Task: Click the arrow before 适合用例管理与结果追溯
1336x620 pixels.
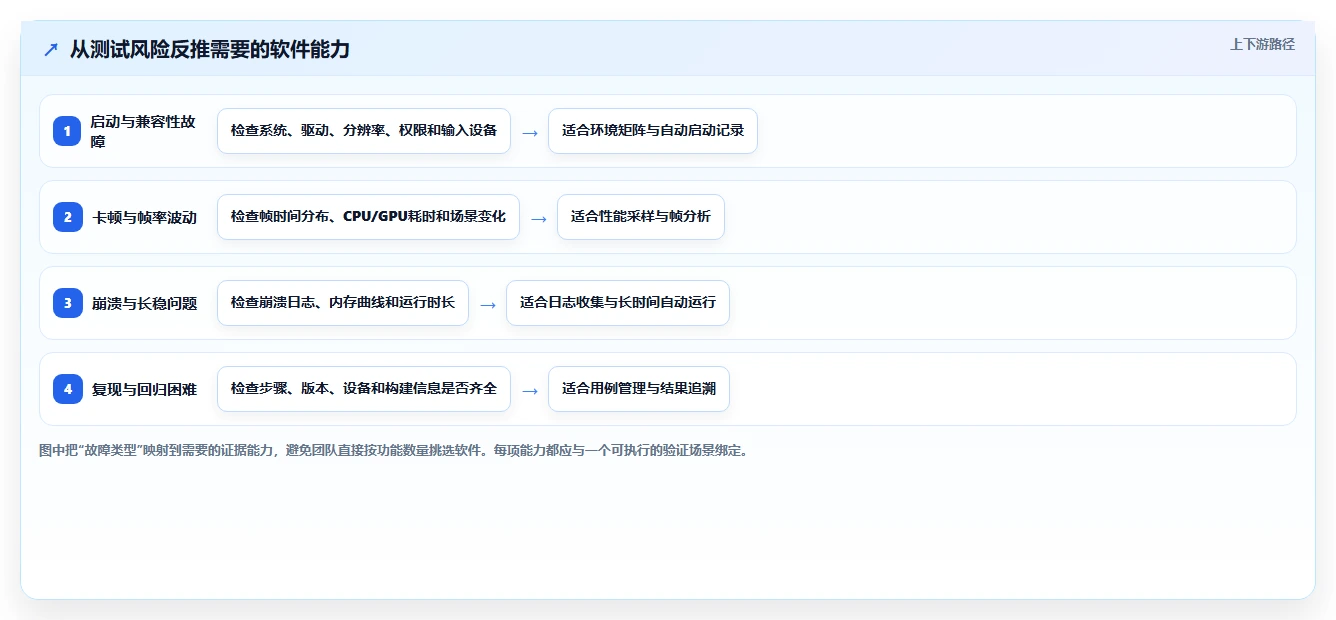Action: click(x=530, y=390)
